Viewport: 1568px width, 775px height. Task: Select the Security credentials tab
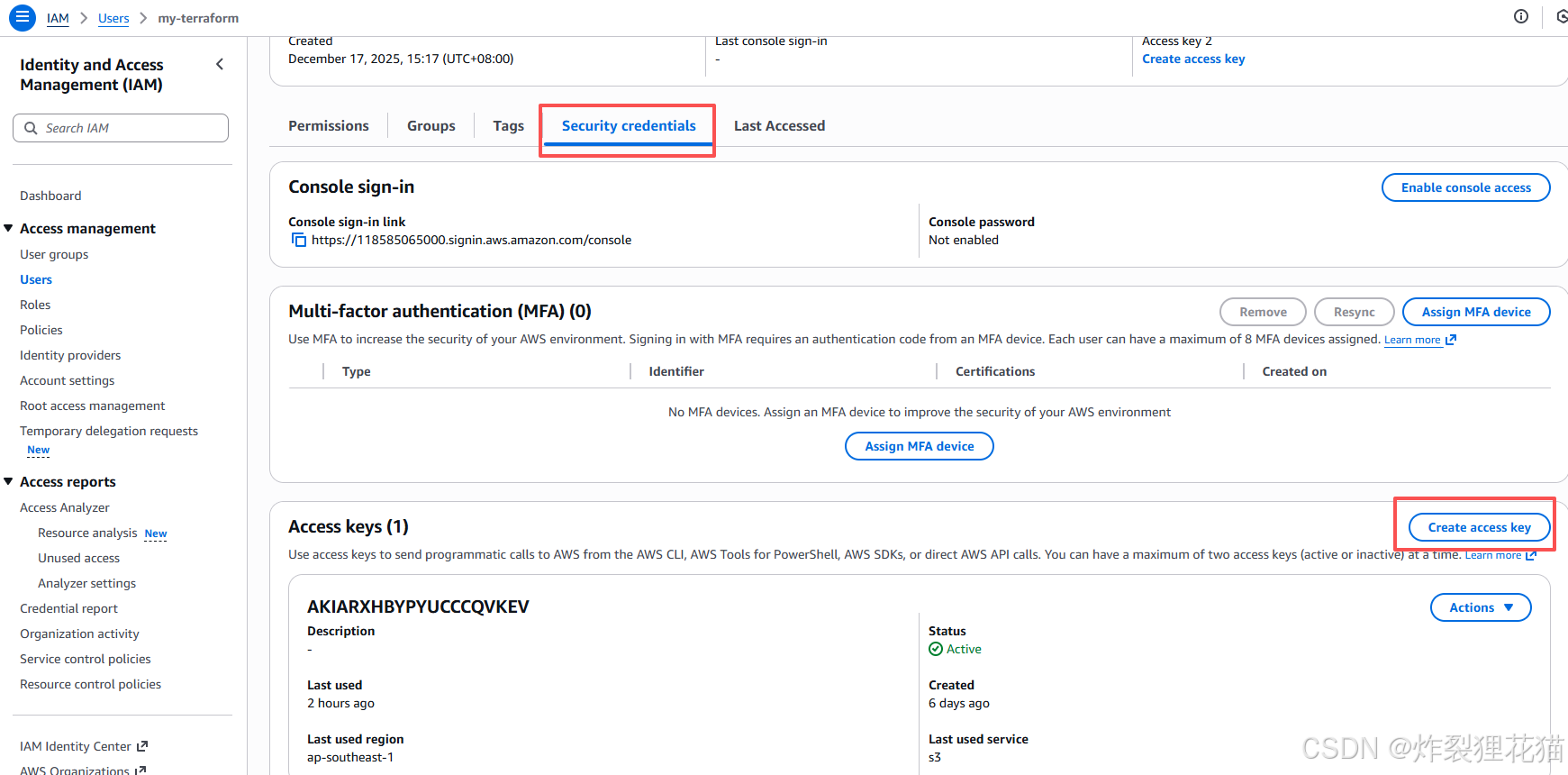[x=629, y=125]
